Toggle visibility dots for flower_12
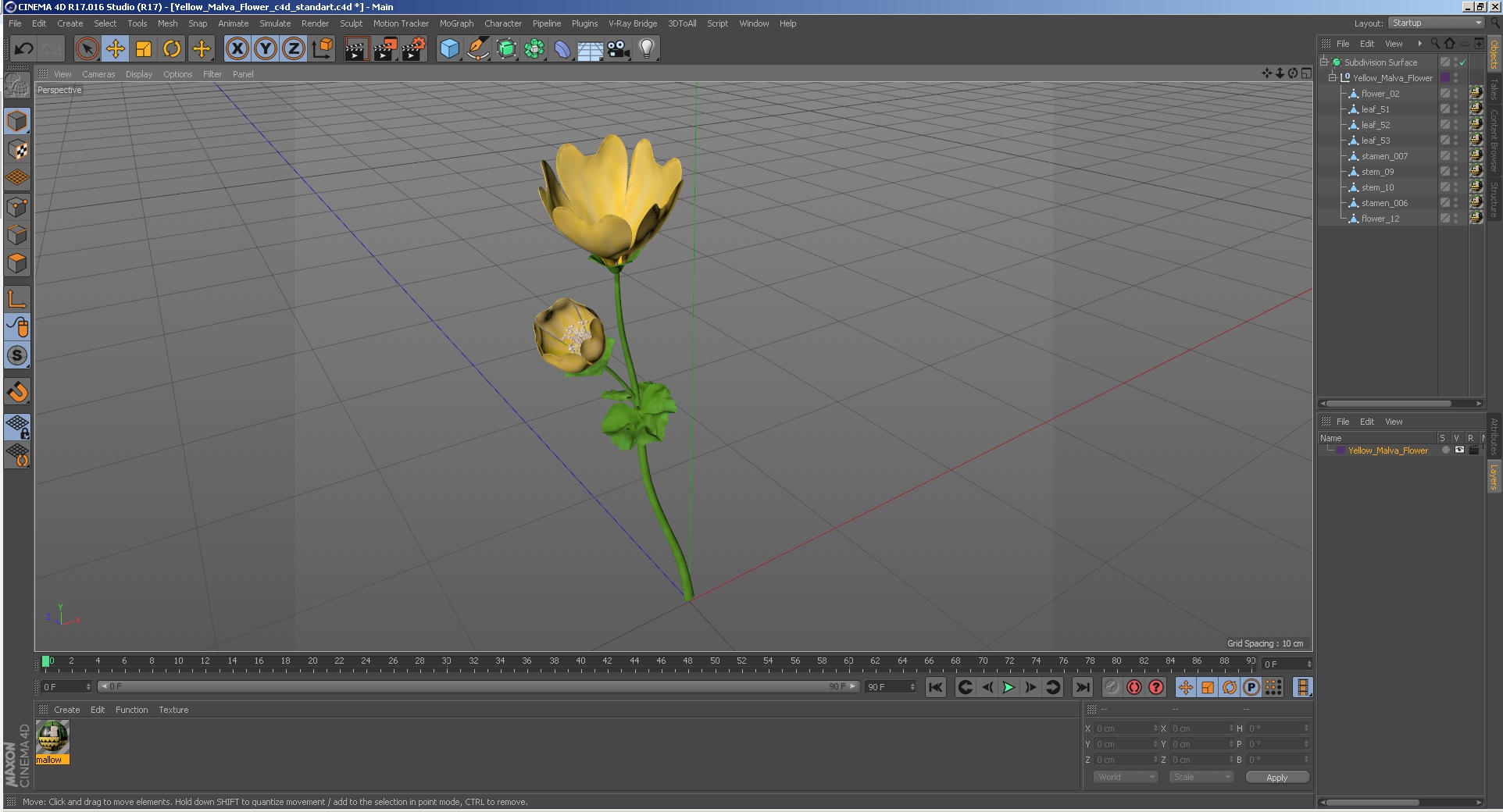The height and width of the screenshot is (812, 1503). 1455,219
